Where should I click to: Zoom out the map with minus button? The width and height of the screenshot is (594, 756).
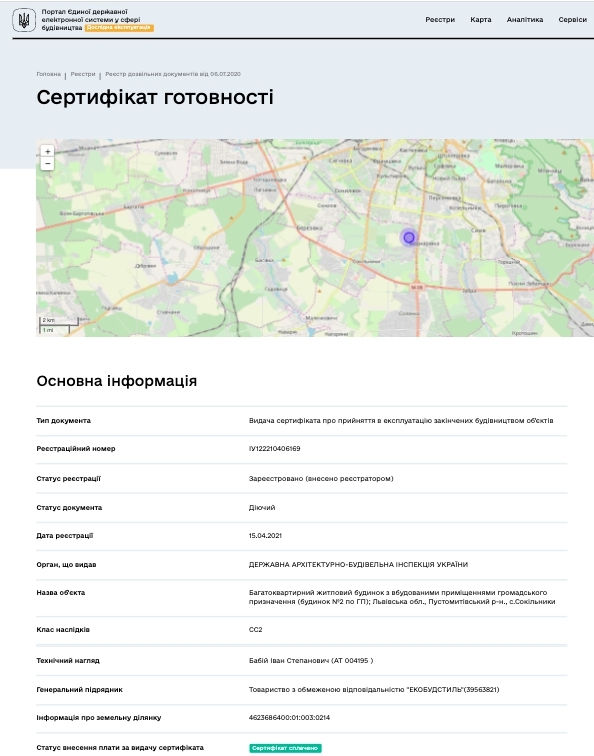pos(47,164)
